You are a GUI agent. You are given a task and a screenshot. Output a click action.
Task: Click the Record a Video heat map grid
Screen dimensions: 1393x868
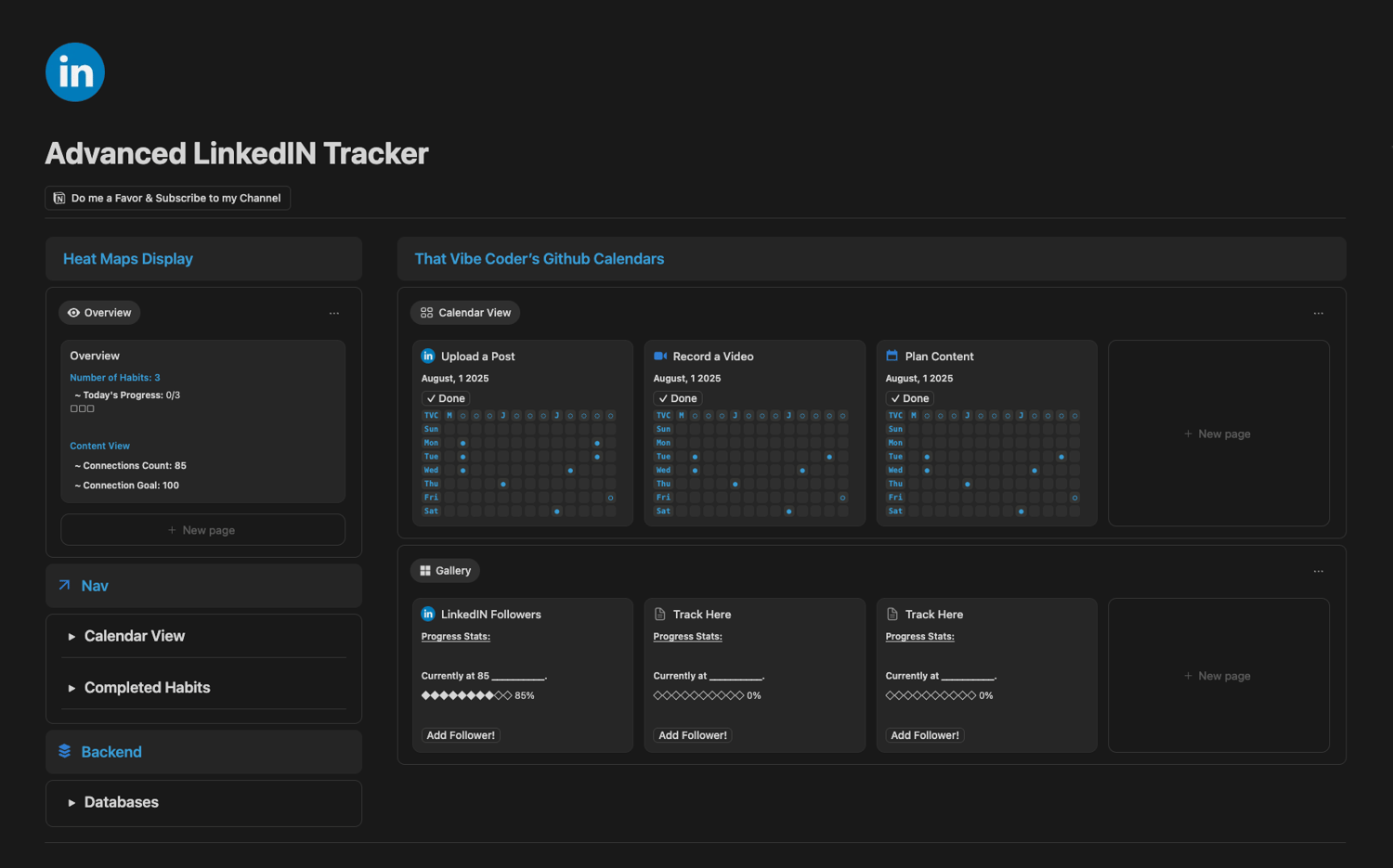click(x=751, y=463)
